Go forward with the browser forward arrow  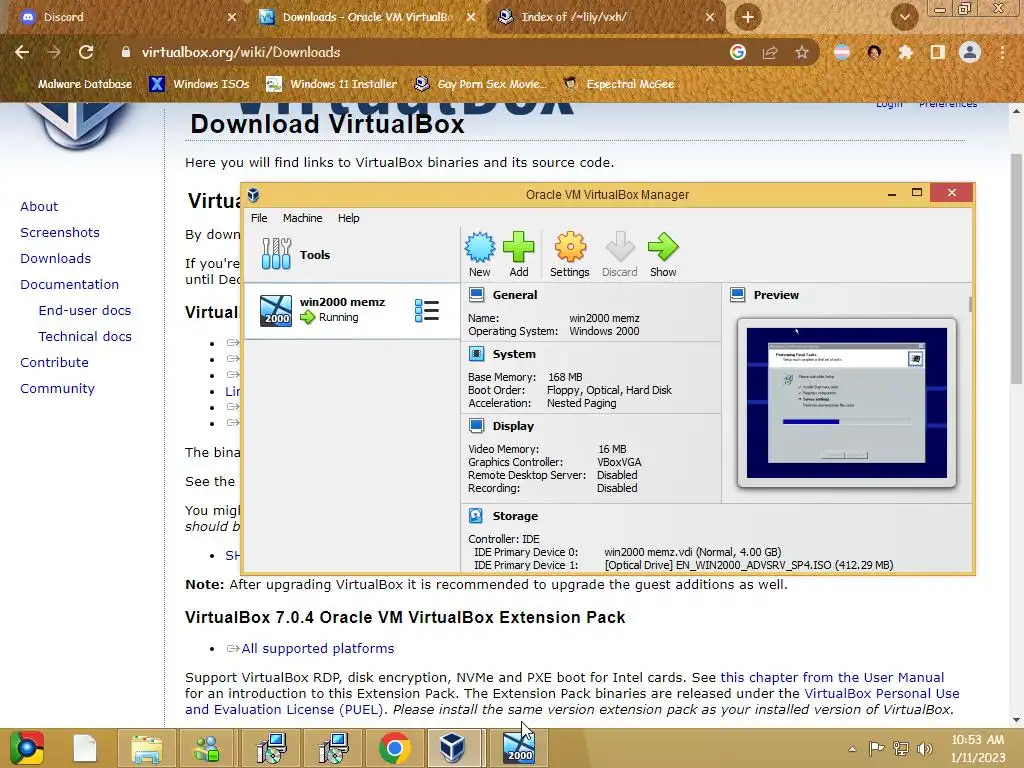[54, 52]
